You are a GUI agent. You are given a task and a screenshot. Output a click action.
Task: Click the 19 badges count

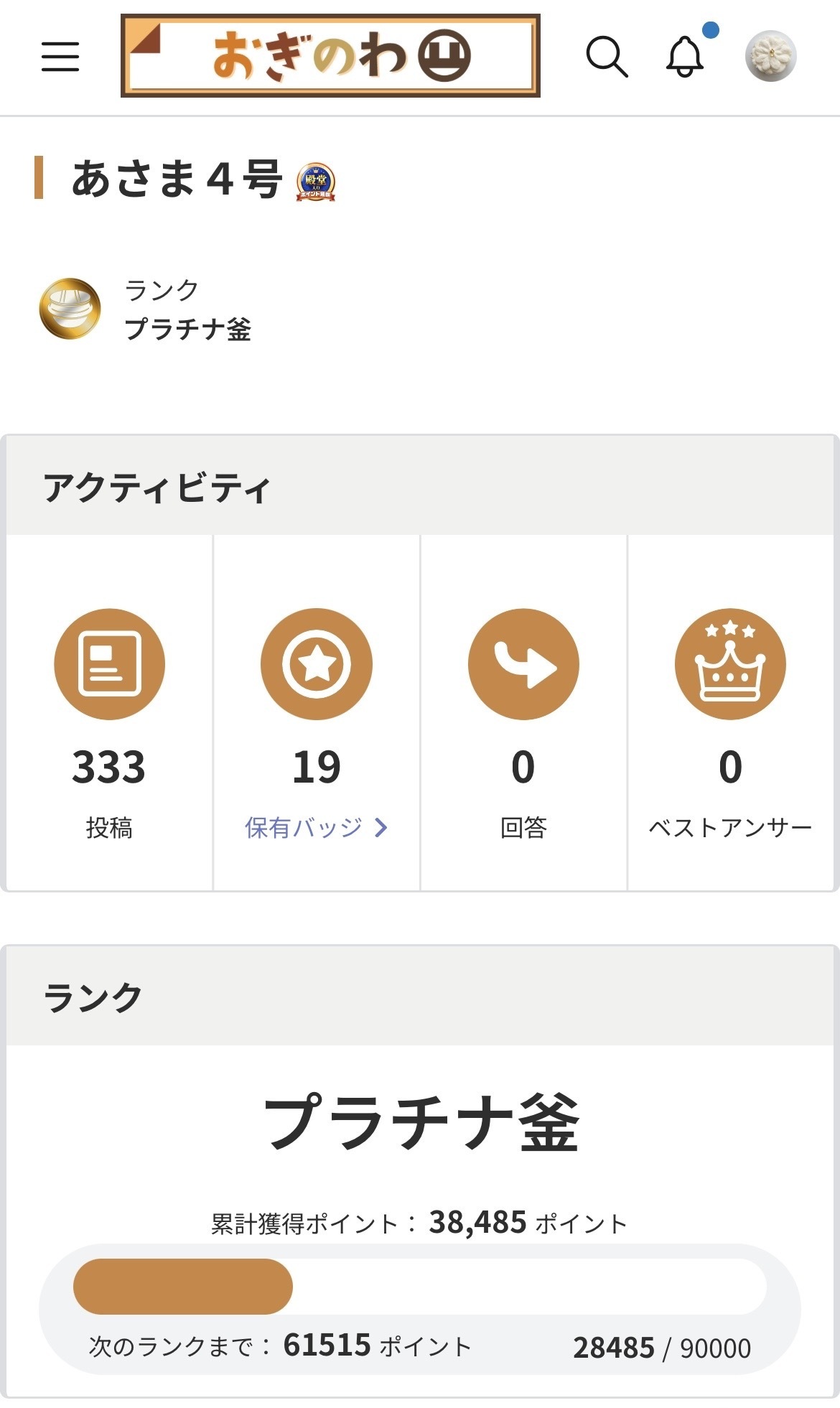click(317, 767)
